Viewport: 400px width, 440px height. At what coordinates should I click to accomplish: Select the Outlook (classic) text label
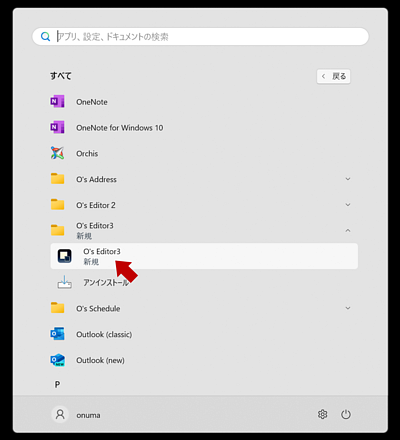point(104,334)
